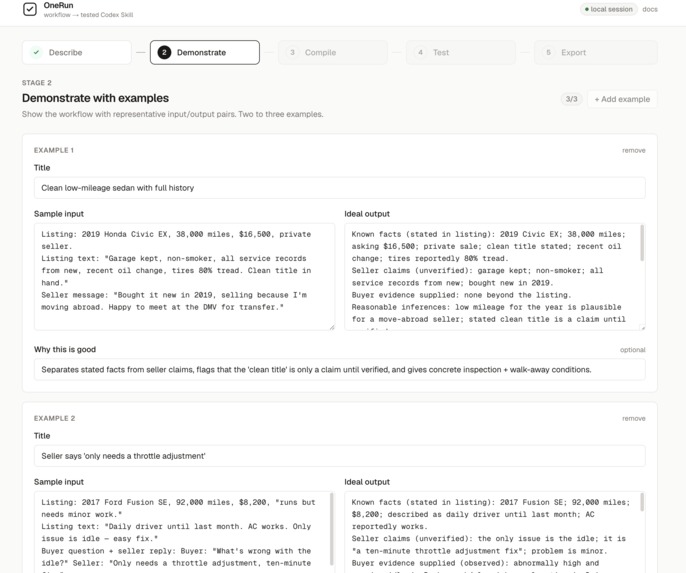
Task: Click the Why this is good label
Action: pyautogui.click(x=65, y=349)
